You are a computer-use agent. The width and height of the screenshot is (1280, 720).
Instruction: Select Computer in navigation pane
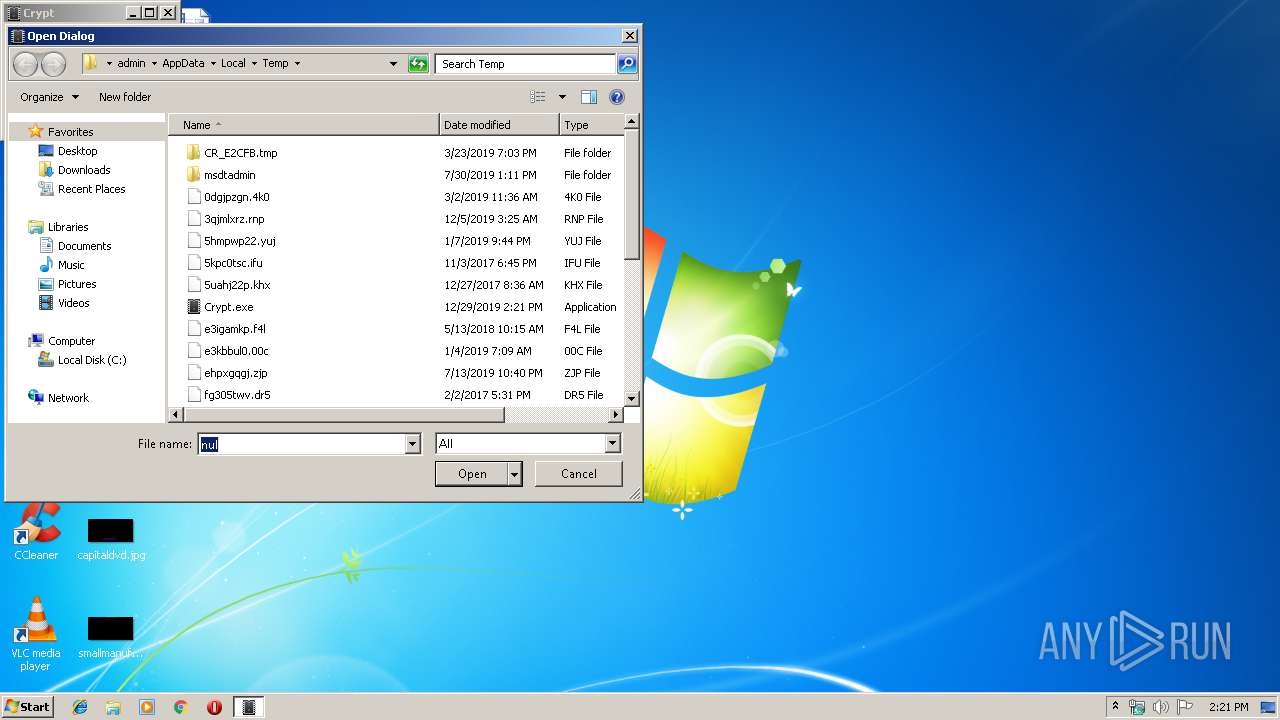point(71,341)
